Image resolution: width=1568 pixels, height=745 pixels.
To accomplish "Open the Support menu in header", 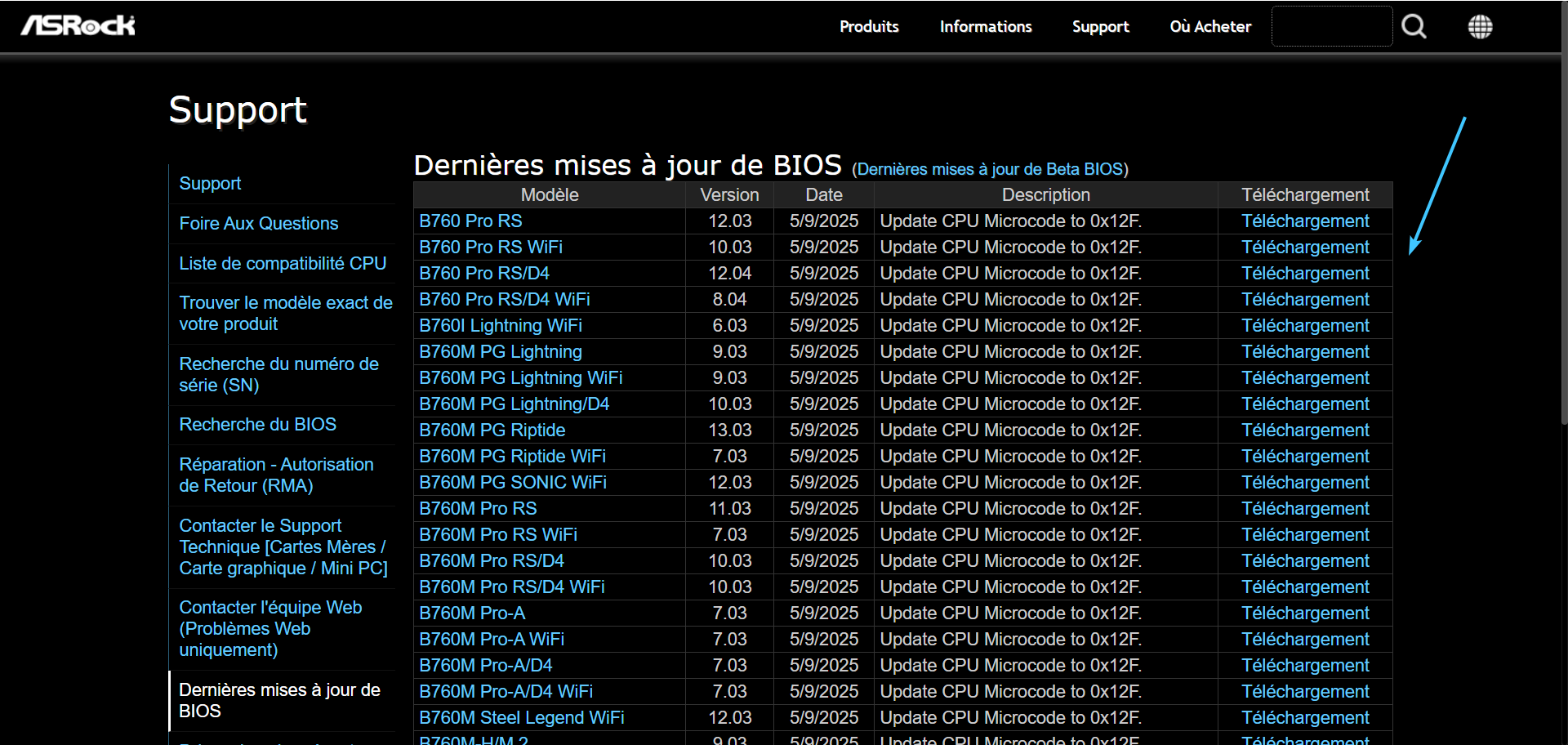I will [x=1100, y=27].
